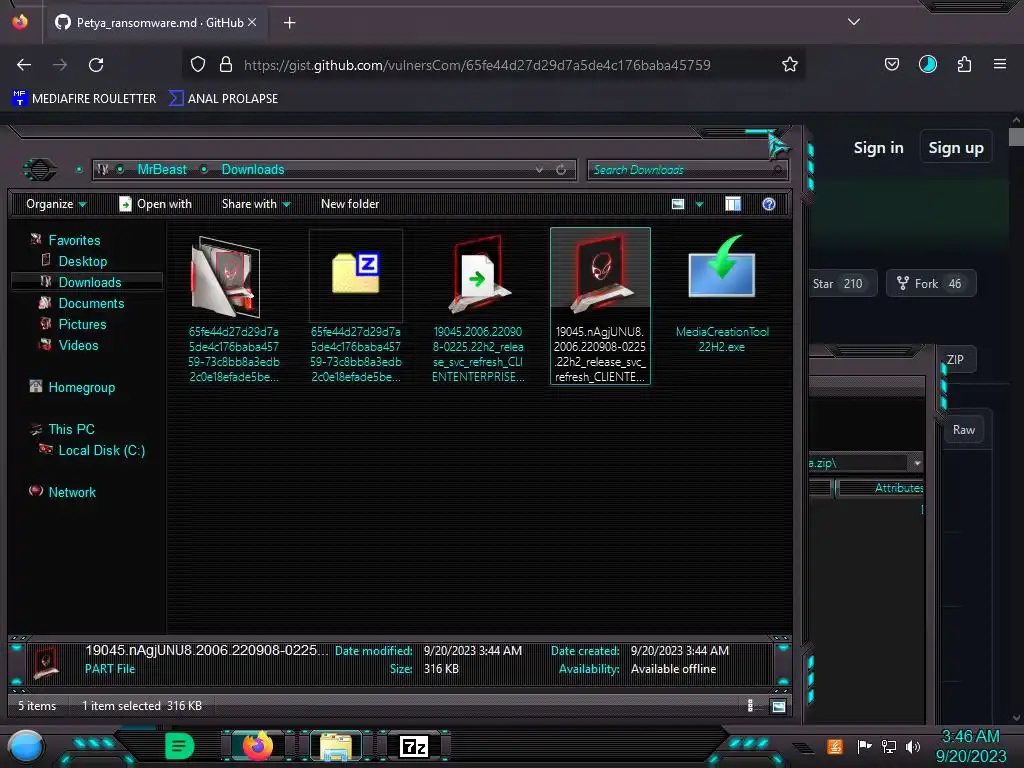This screenshot has height=768, width=1024.
Task: Open Local Disk (C:) in navigation pane
Action: point(101,450)
